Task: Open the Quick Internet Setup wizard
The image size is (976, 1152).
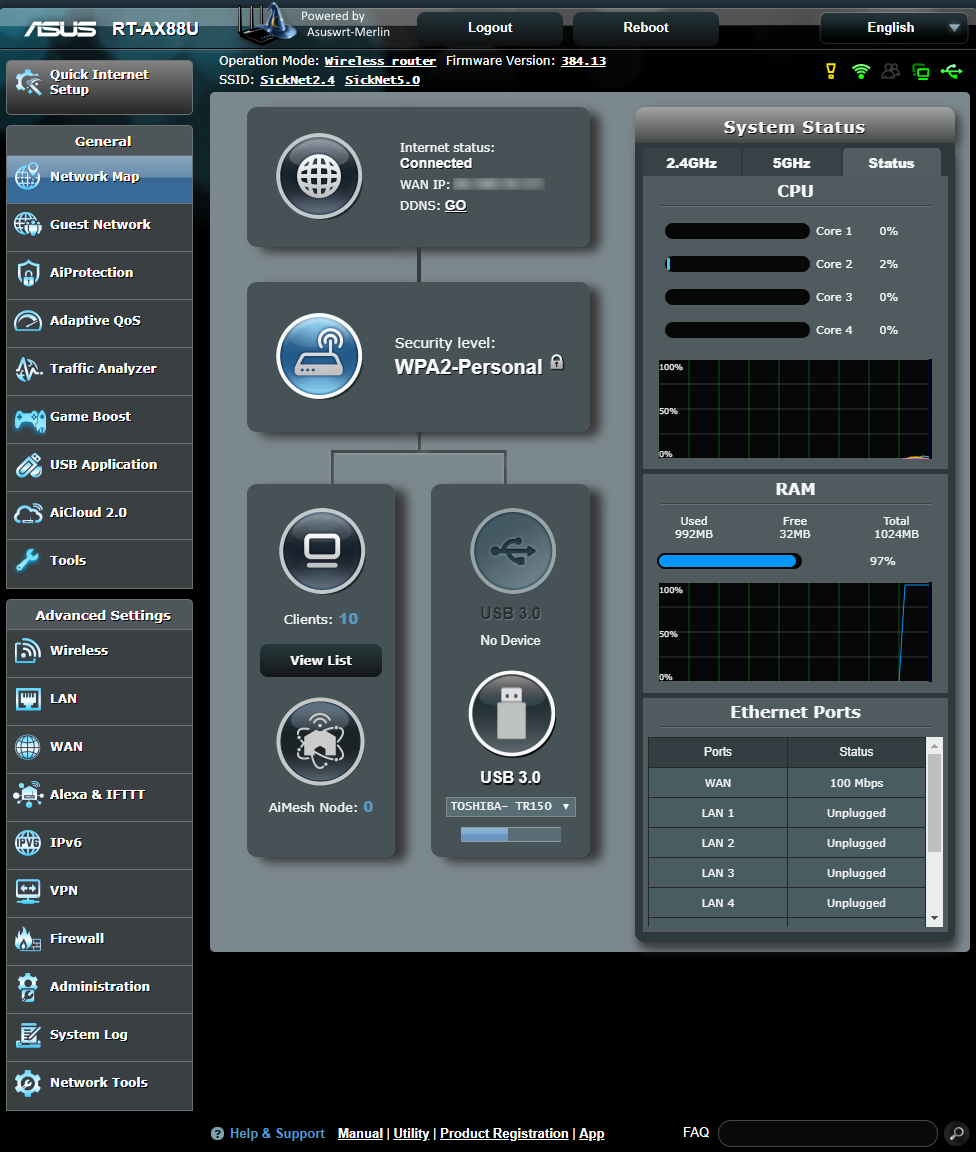Action: (x=99, y=87)
